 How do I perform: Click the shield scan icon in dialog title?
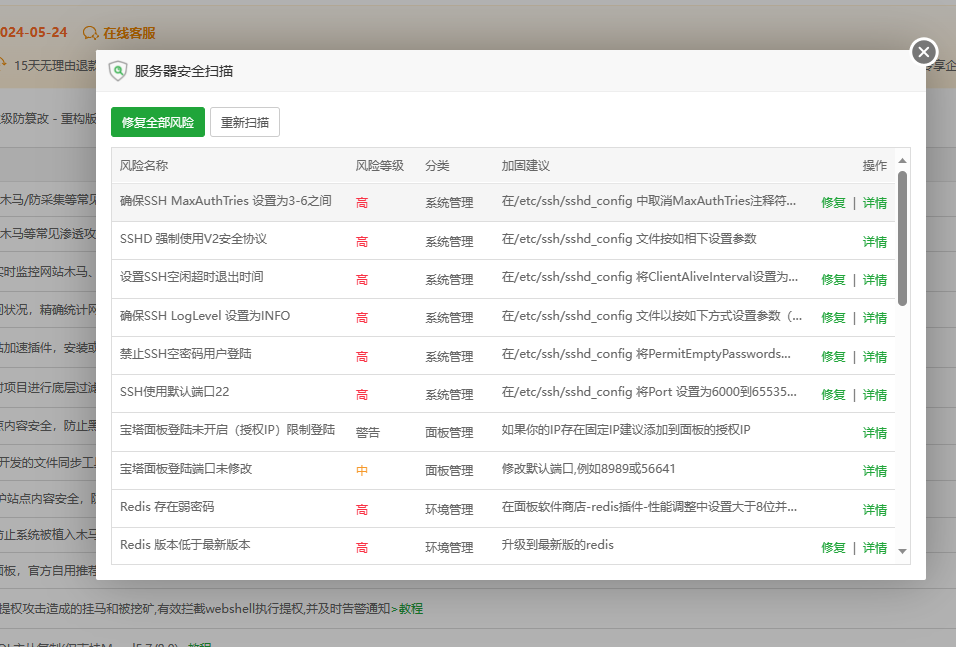118,71
